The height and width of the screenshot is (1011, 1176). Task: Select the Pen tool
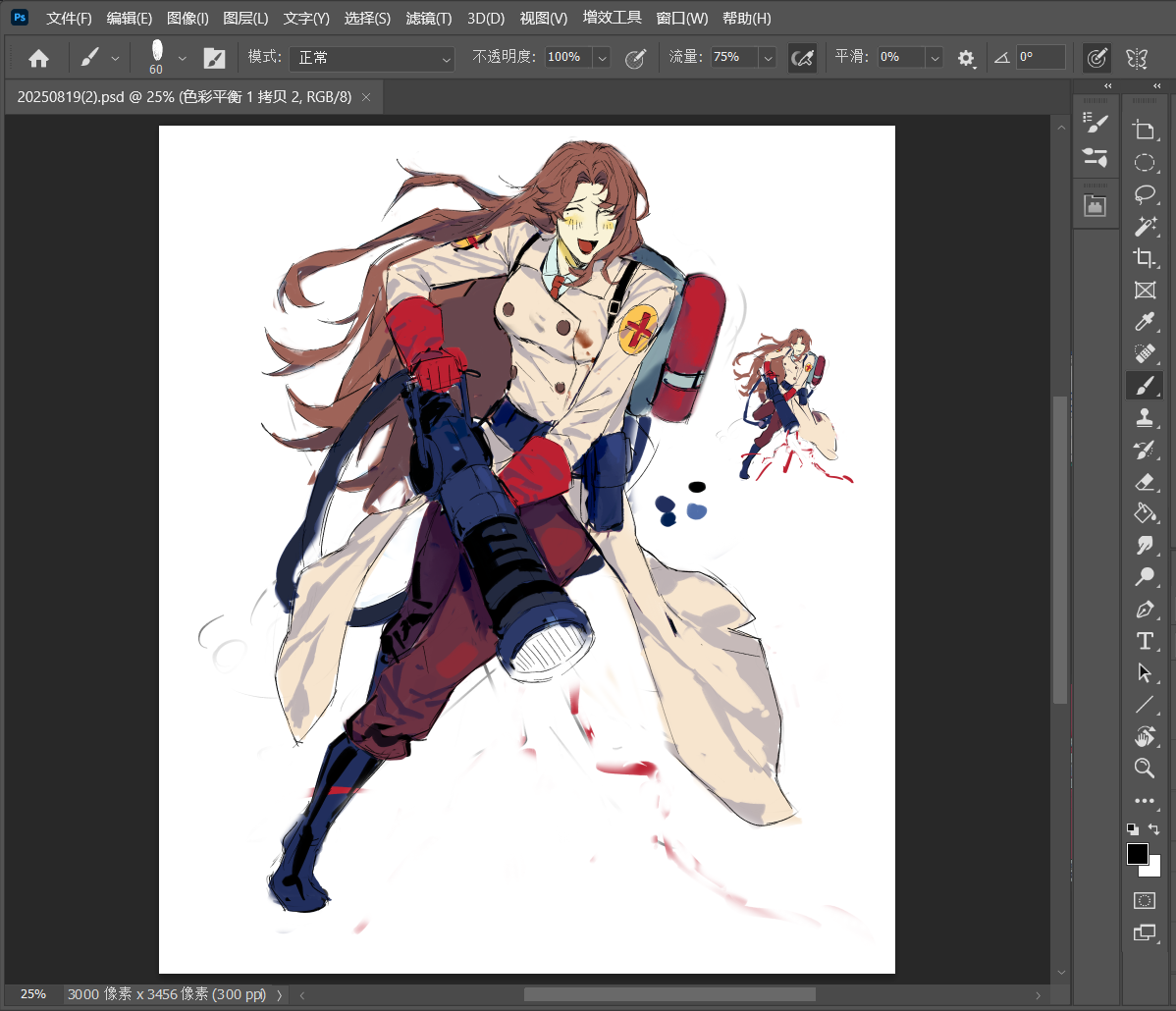coord(1144,609)
